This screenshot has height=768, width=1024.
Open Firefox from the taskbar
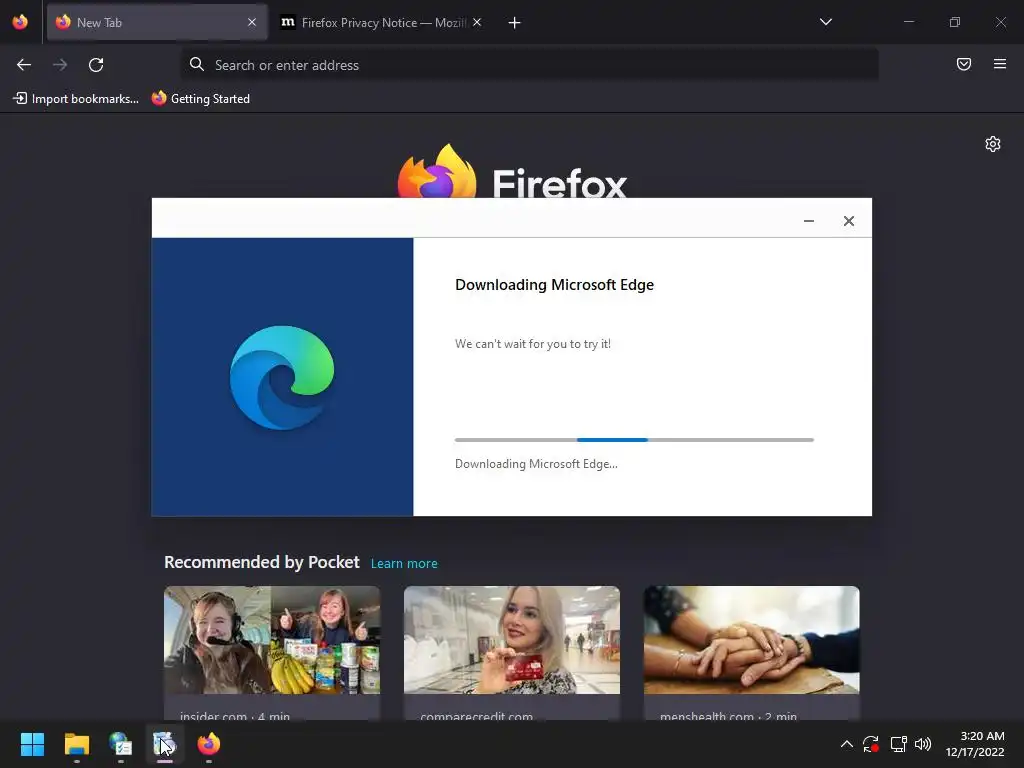[209, 744]
